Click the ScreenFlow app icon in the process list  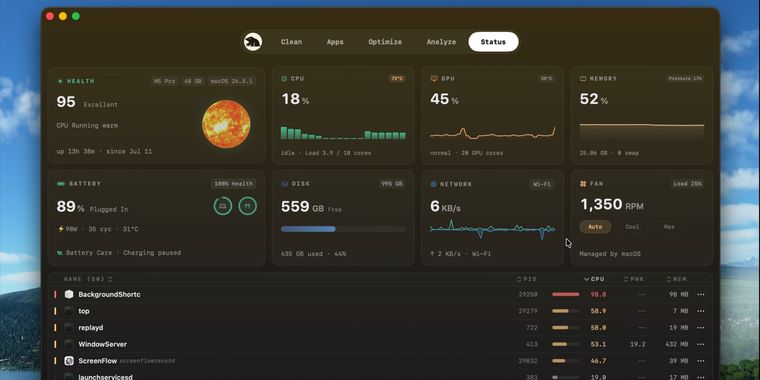[69, 361]
